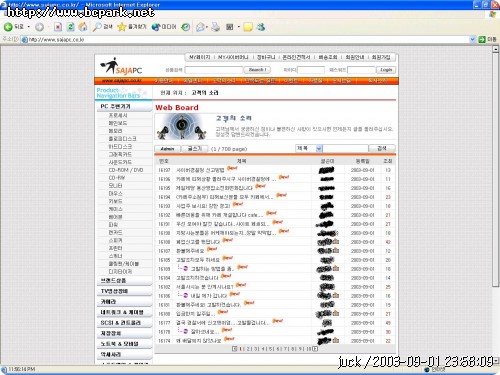
Task: Refresh the page using the green arrows icon
Action: [x=70, y=27]
